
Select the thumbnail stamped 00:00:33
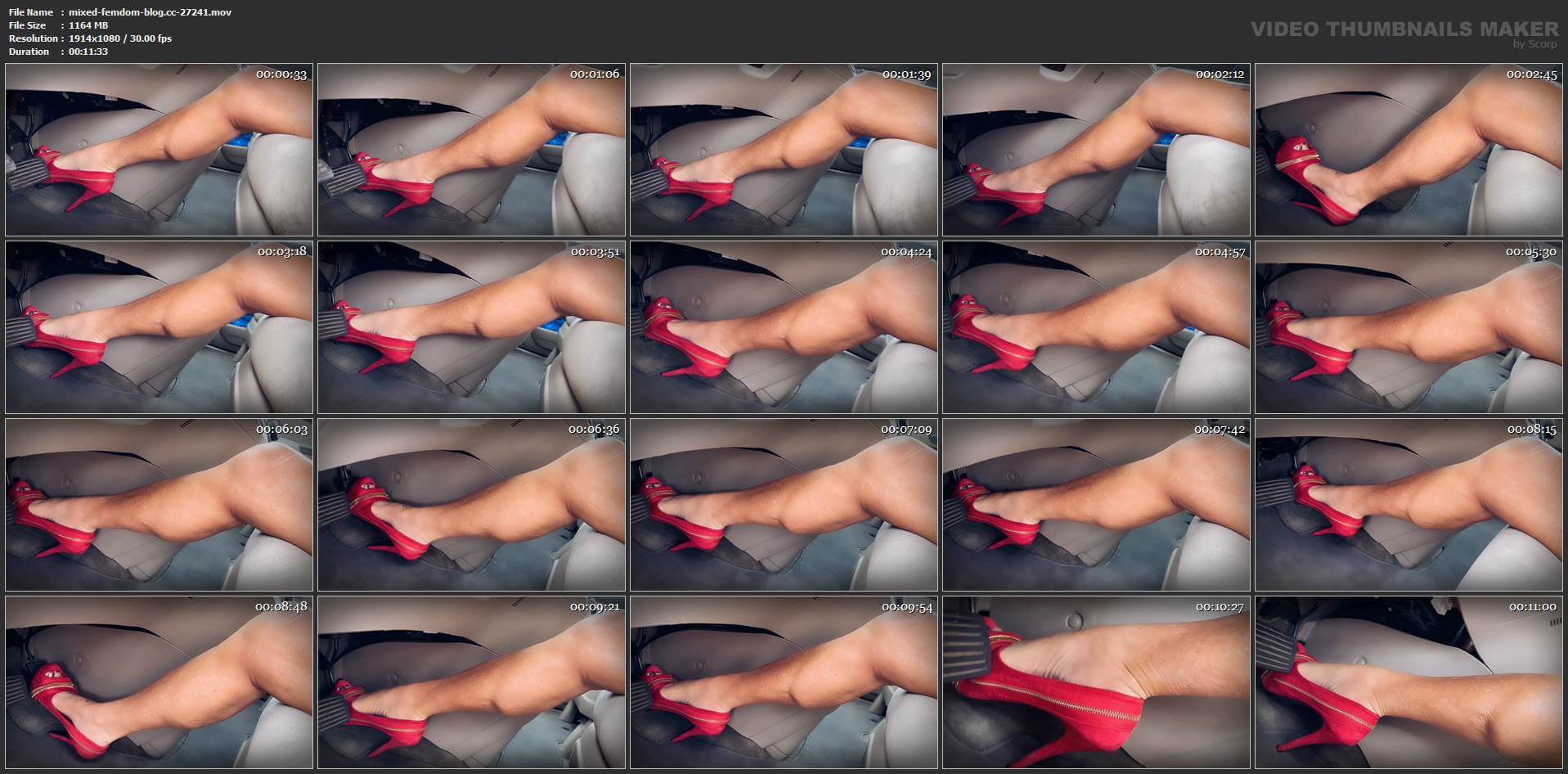pyautogui.click(x=159, y=150)
